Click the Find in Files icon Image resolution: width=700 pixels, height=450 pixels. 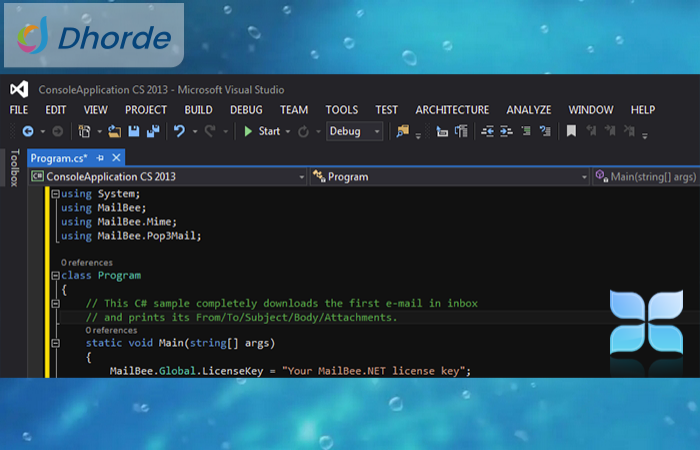click(402, 131)
